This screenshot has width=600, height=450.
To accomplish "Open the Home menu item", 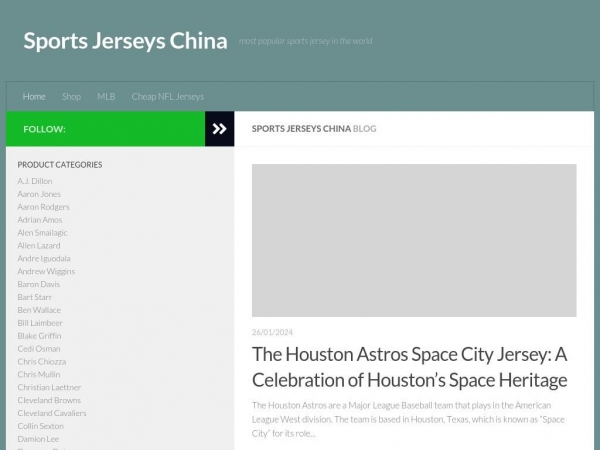I will [34, 97].
